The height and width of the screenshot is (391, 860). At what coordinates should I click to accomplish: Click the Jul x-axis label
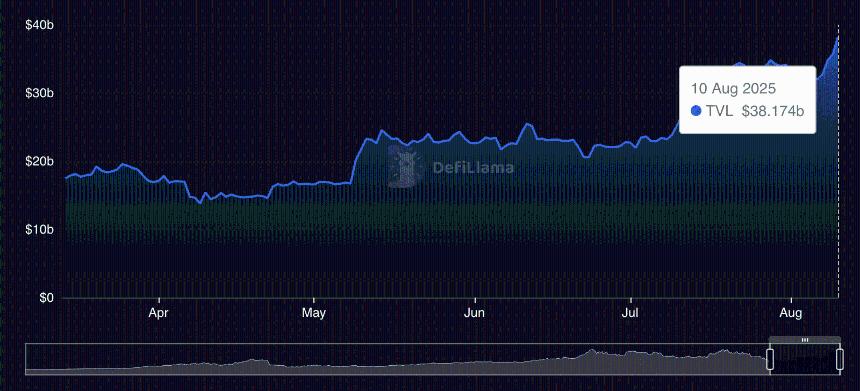click(x=631, y=314)
